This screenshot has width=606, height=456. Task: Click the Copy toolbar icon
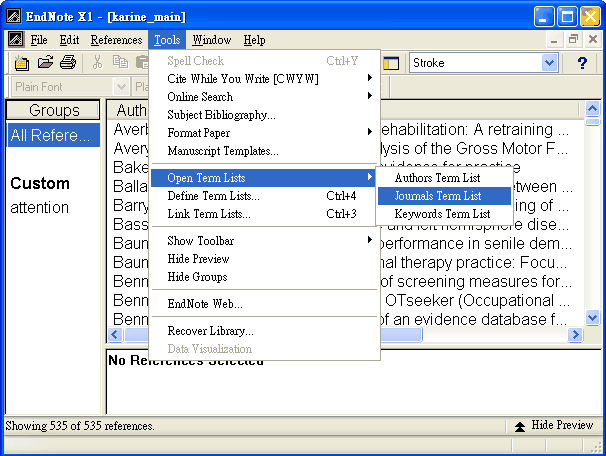(120, 62)
